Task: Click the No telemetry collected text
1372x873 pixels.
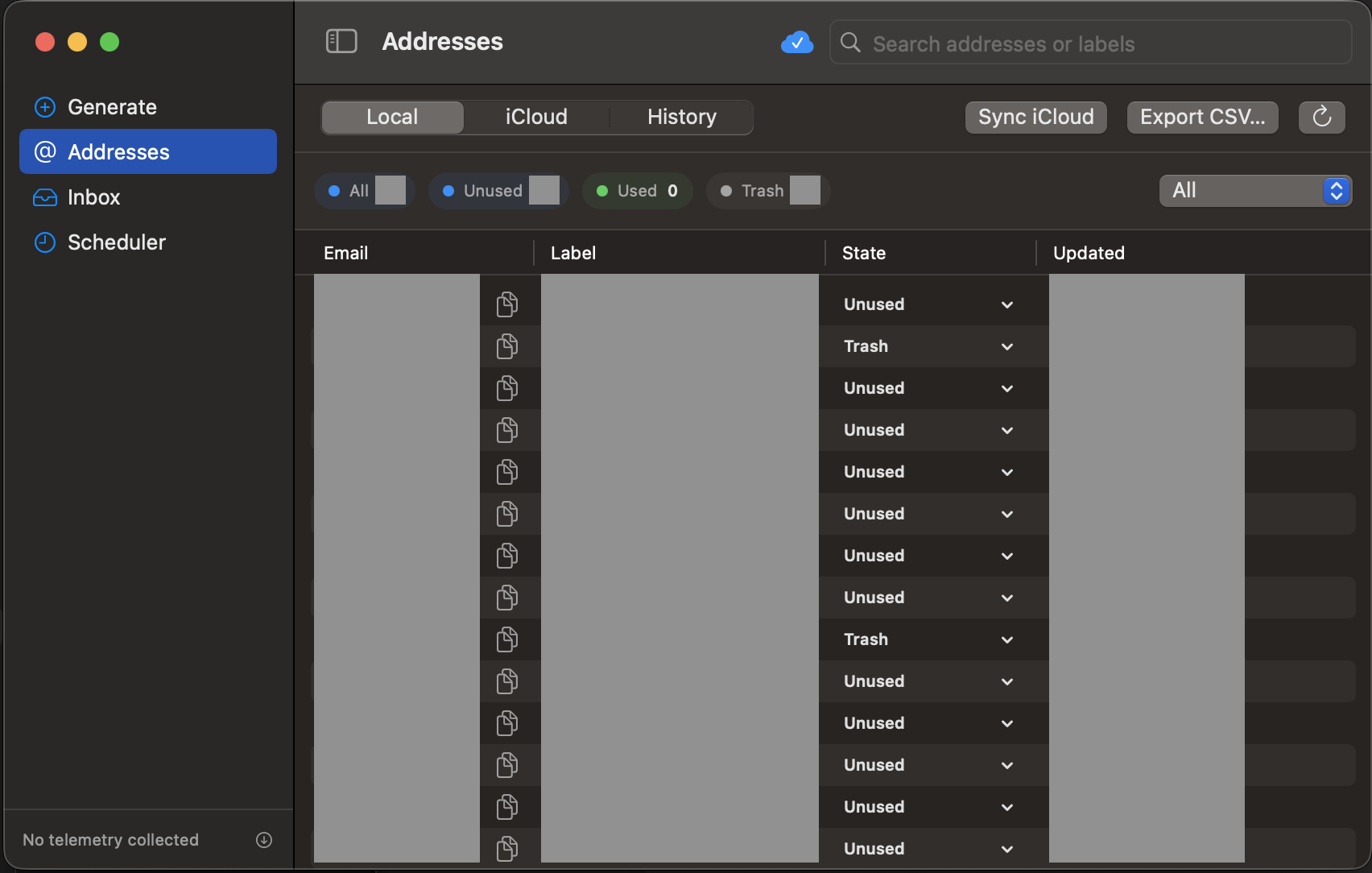Action: (x=110, y=840)
